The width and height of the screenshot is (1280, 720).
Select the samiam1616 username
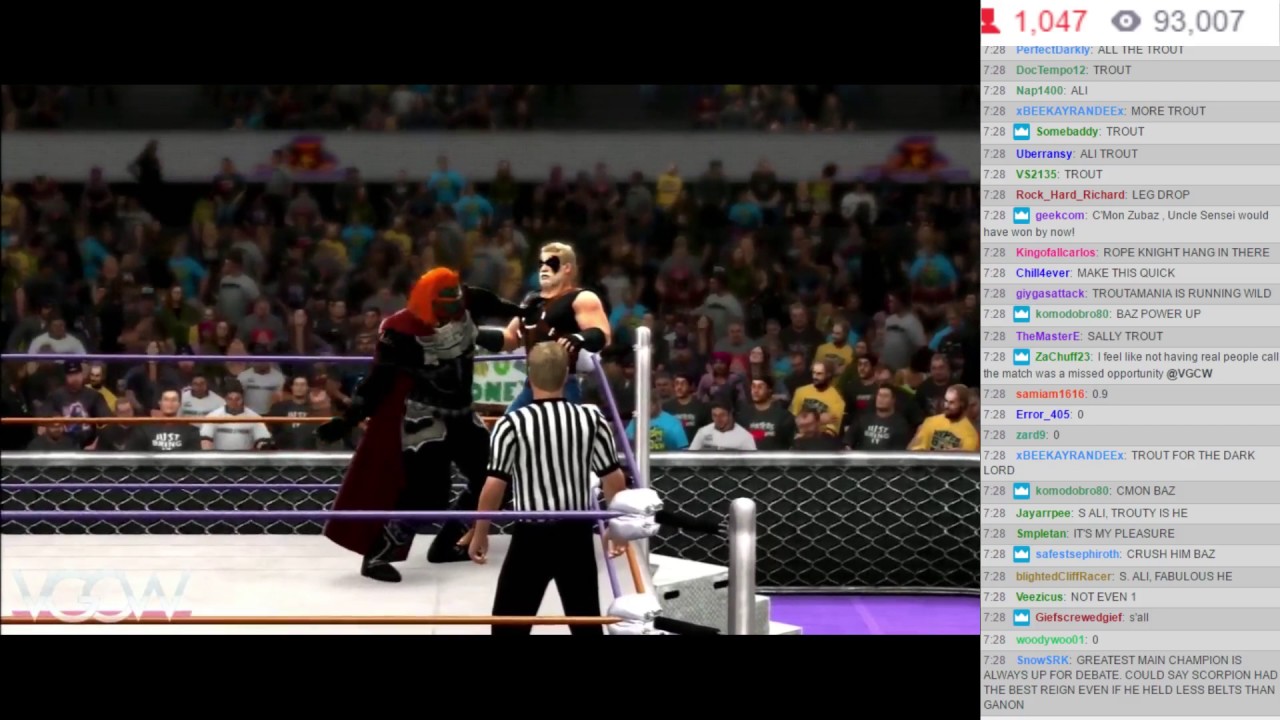pos(1050,395)
